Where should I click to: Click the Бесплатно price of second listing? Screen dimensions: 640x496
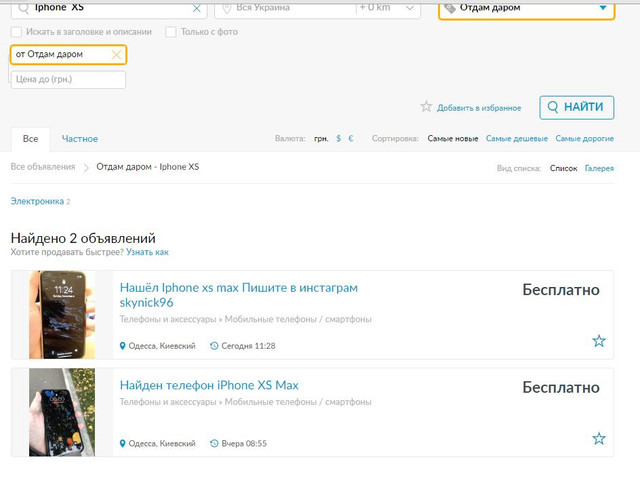(x=561, y=387)
